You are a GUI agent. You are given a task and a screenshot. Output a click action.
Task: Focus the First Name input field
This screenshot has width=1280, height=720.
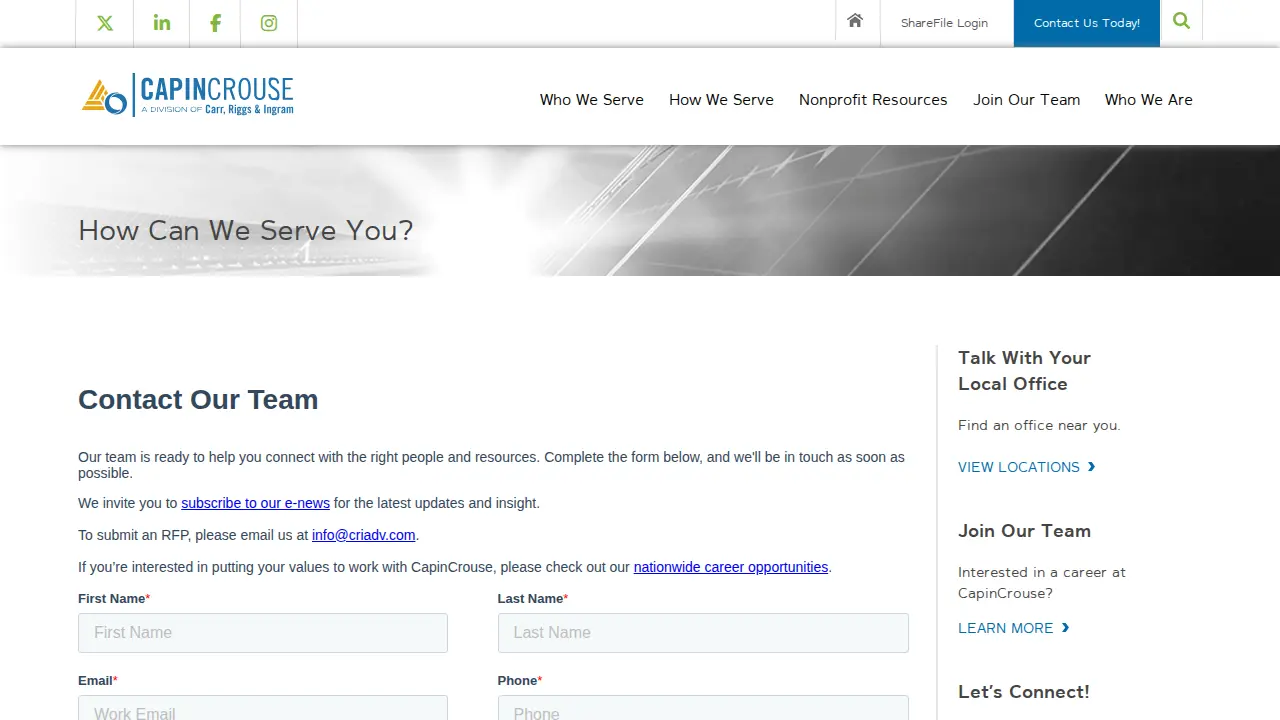point(263,633)
